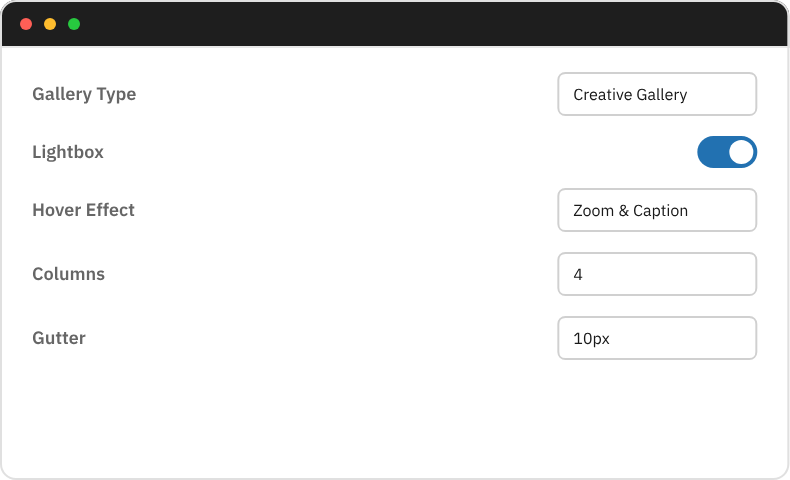Image resolution: width=790 pixels, height=480 pixels.
Task: Select the Hover Effect label
Action: click(x=83, y=210)
